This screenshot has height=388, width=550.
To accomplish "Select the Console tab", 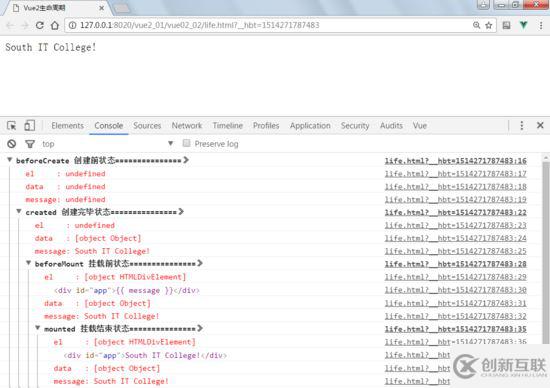I will pos(109,126).
